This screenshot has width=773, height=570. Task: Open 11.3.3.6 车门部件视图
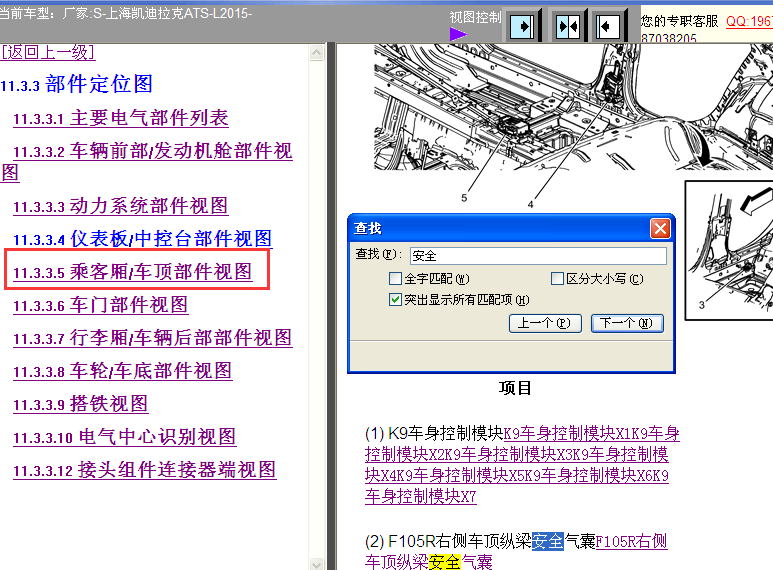[101, 305]
